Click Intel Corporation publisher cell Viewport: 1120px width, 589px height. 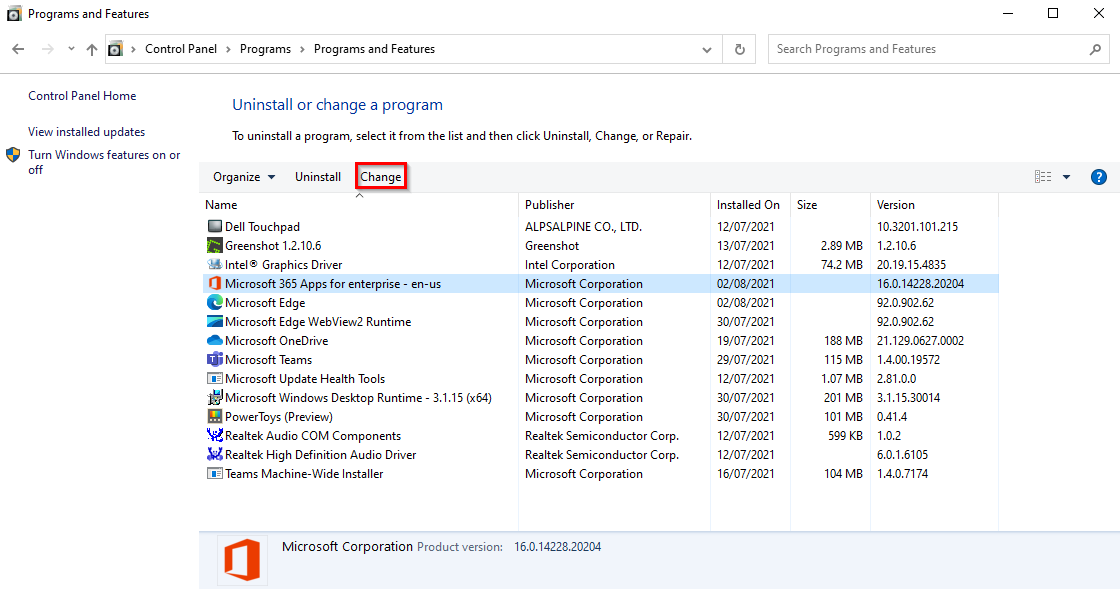click(570, 265)
